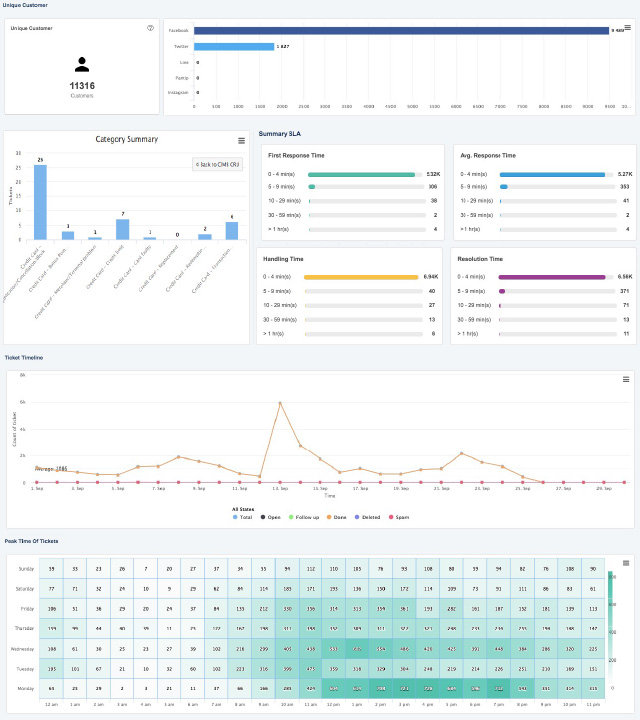Screen dimensions: 640x720
Task: Click the 'Back to CMS CRU' button
Action: tap(217, 164)
